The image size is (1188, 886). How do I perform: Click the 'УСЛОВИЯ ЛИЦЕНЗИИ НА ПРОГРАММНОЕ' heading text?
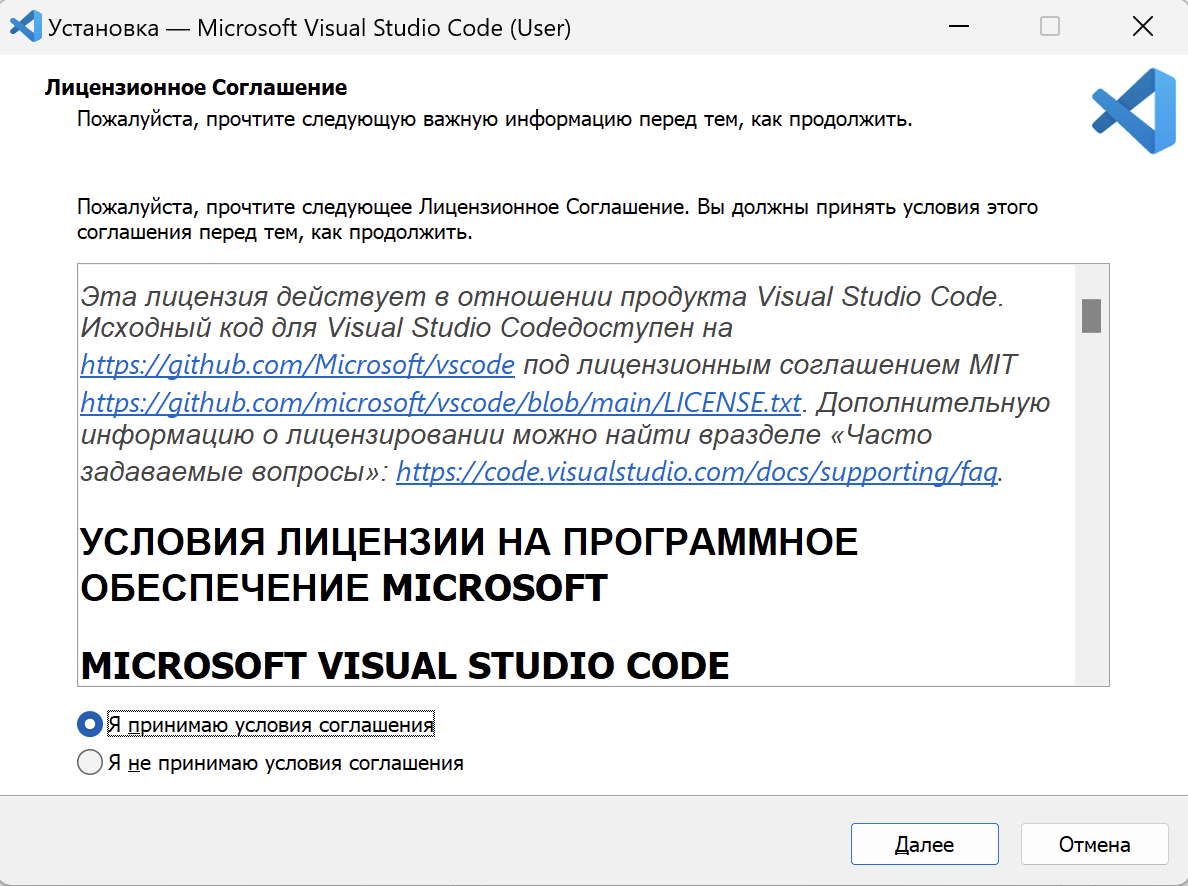point(468,542)
